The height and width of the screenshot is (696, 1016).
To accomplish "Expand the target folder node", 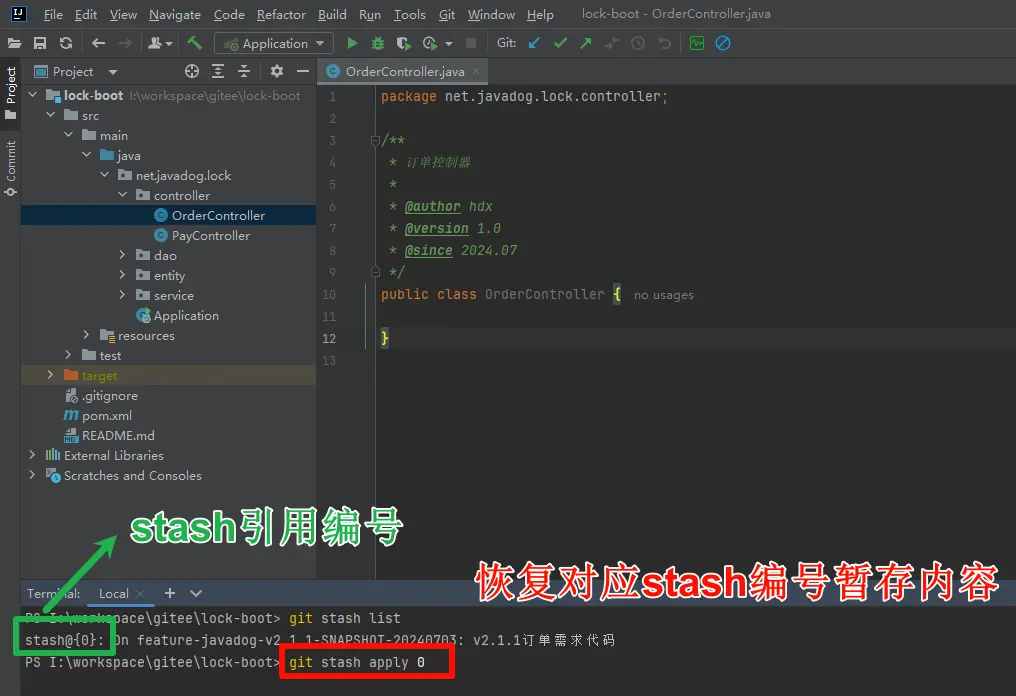I will [x=50, y=375].
